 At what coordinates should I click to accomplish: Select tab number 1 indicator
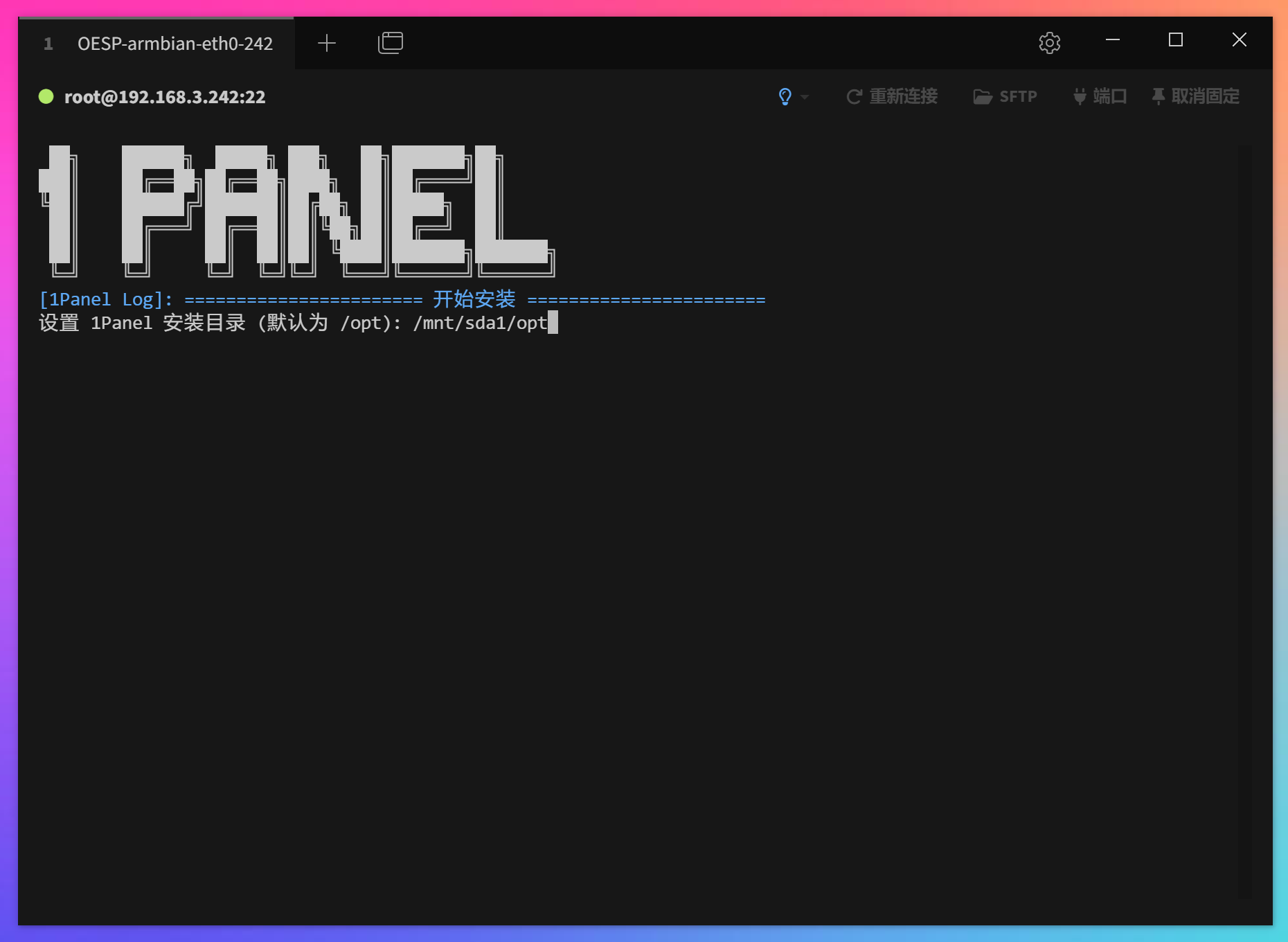click(x=48, y=43)
